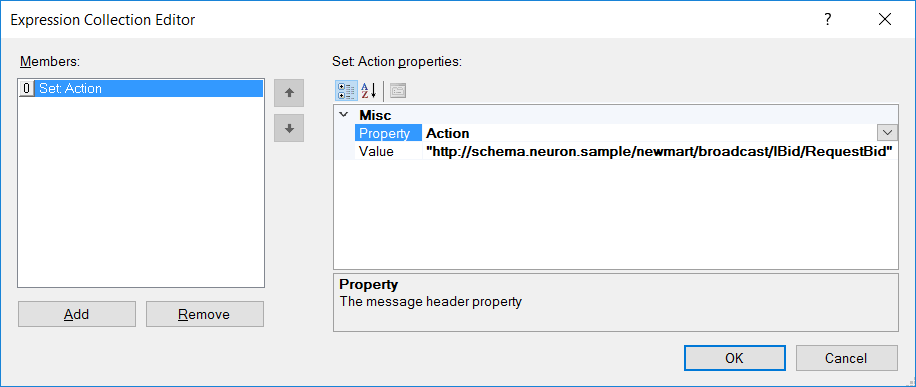Click the 0 index box of the member

27,89
